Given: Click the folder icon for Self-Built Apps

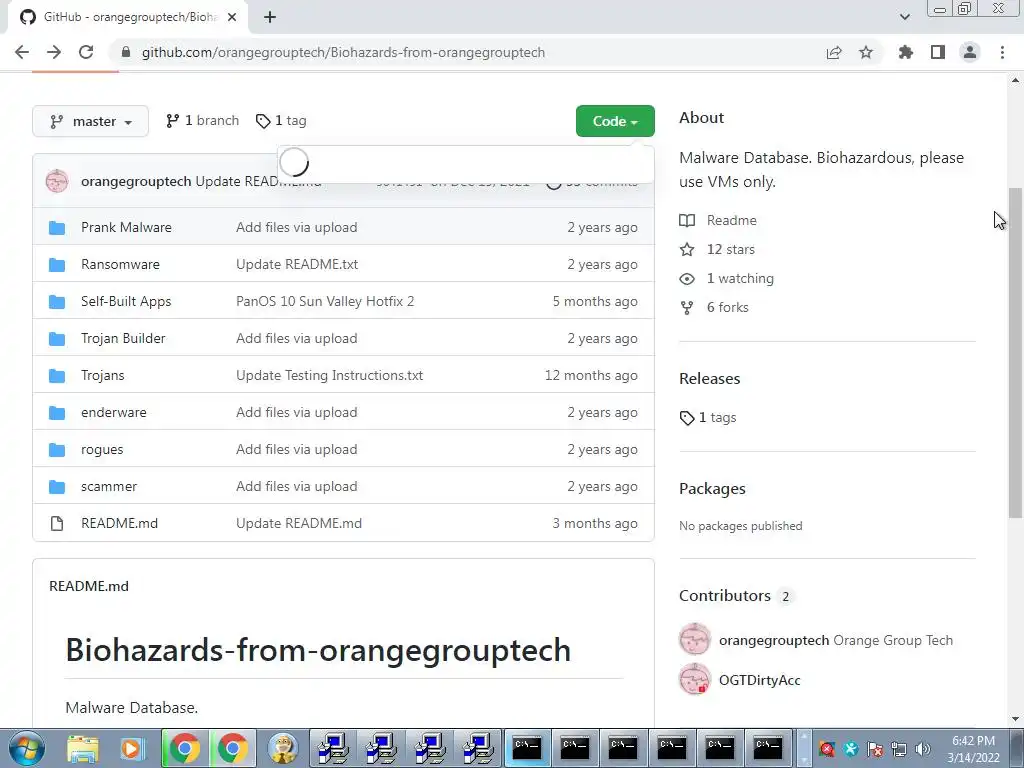Looking at the screenshot, I should click(57, 302).
